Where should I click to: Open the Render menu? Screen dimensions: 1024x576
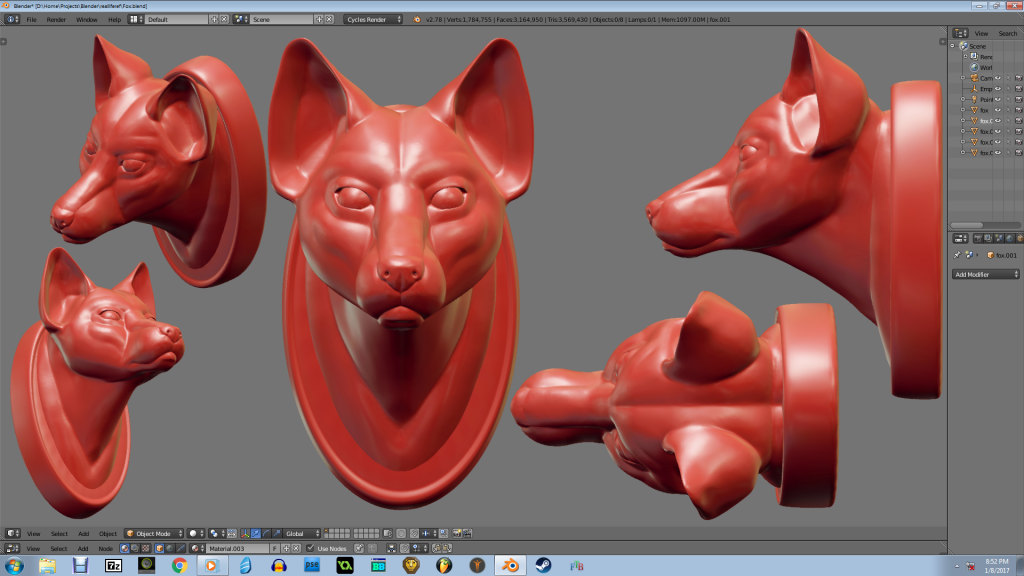pyautogui.click(x=56, y=19)
